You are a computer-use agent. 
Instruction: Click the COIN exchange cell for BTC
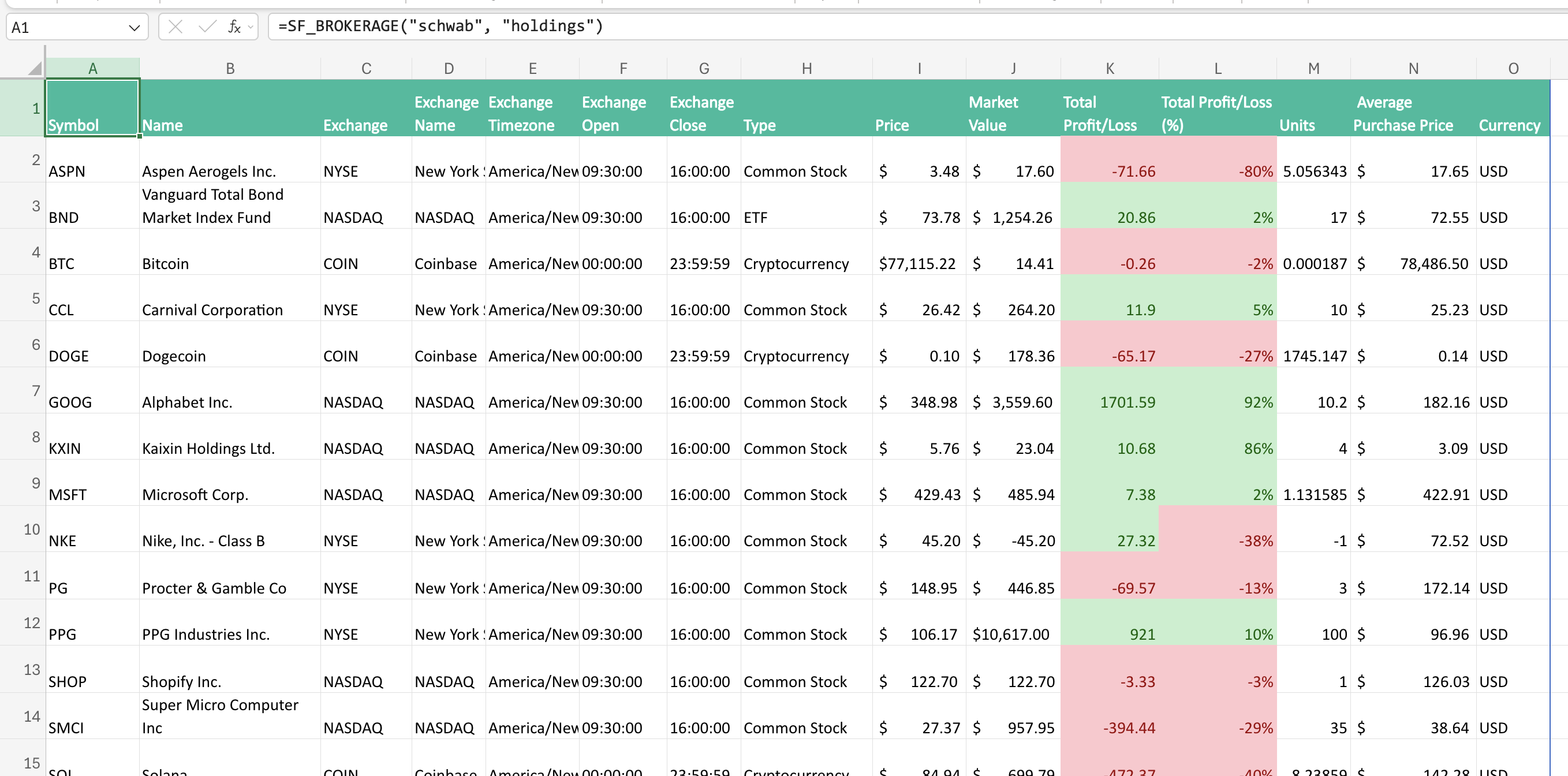coord(366,252)
